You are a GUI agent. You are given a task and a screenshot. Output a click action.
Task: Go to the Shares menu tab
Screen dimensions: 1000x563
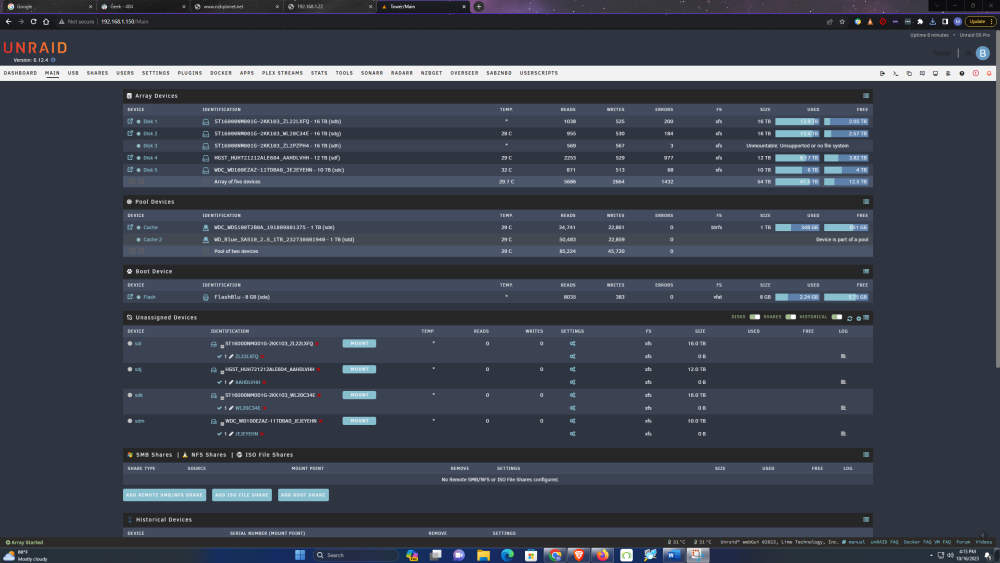(98, 73)
